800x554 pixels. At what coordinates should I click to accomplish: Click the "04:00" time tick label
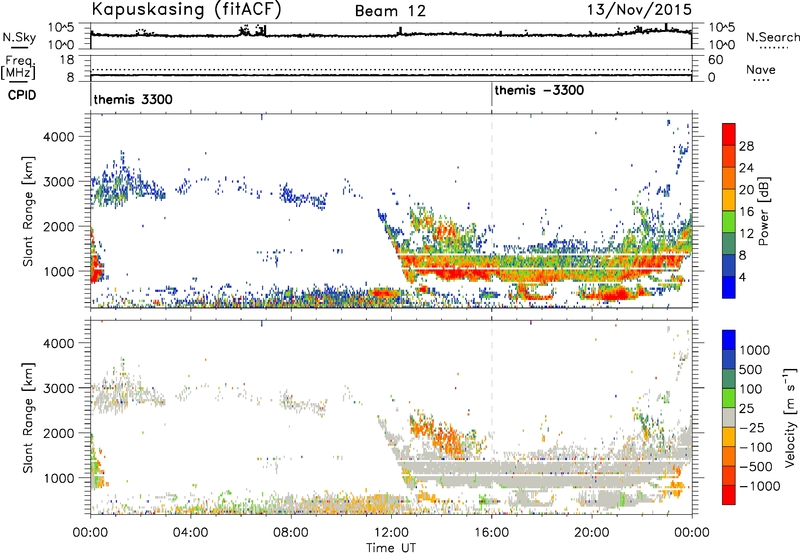pyautogui.click(x=190, y=533)
